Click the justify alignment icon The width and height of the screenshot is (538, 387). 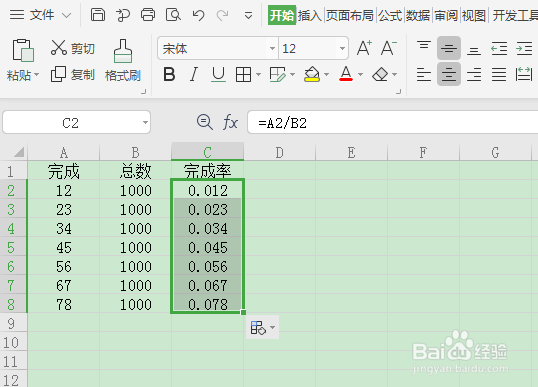tap(499, 74)
